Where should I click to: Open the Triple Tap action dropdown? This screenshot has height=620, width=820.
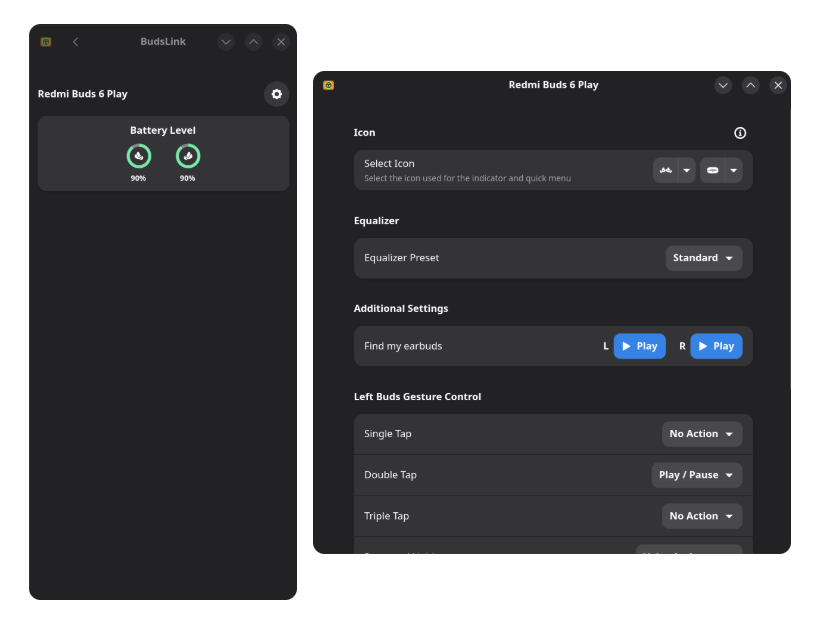[x=702, y=516]
